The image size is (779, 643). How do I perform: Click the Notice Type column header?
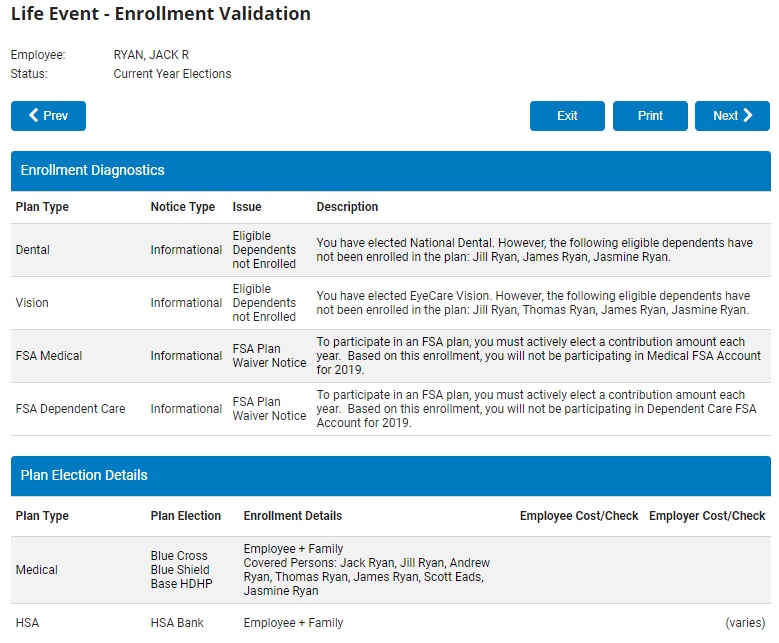[183, 207]
